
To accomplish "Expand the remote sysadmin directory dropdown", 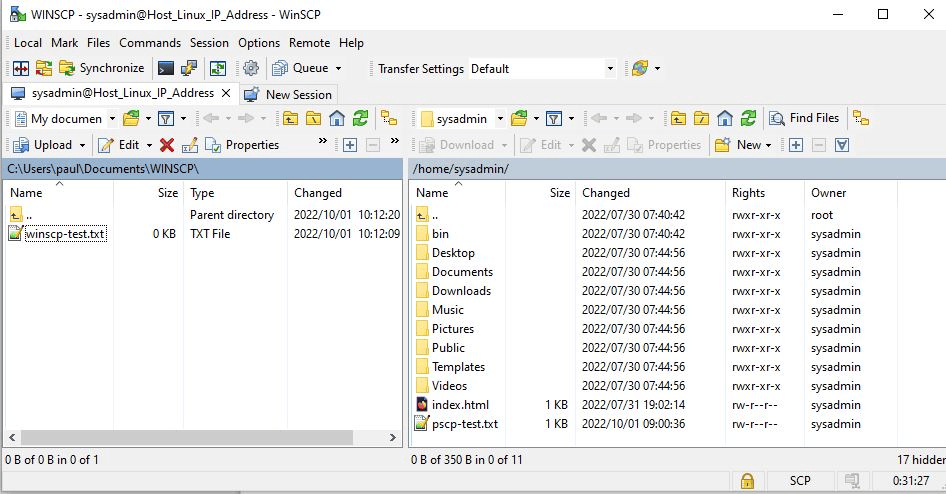I will click(496, 119).
